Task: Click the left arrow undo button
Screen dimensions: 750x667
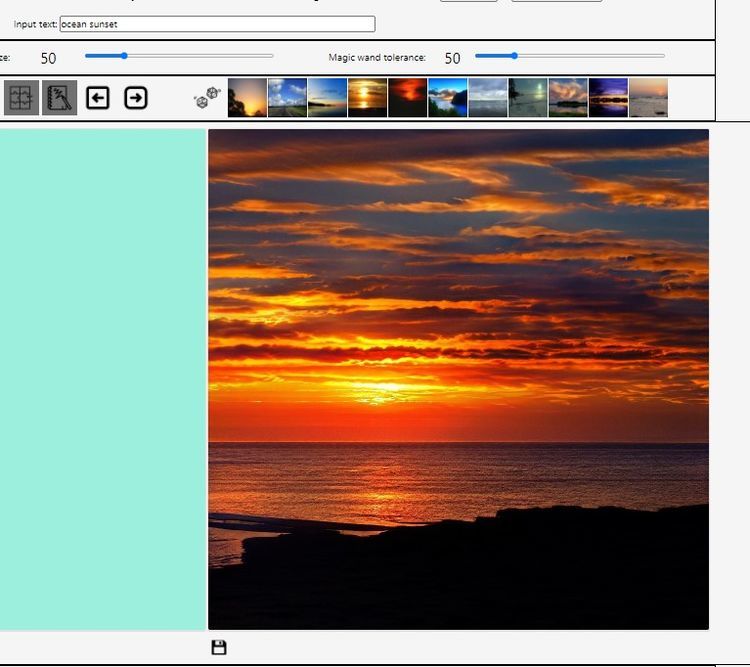Action: [98, 98]
